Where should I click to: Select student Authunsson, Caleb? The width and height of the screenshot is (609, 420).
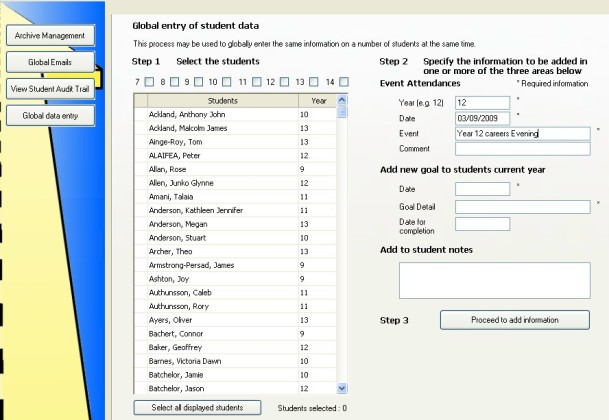[x=235, y=293]
